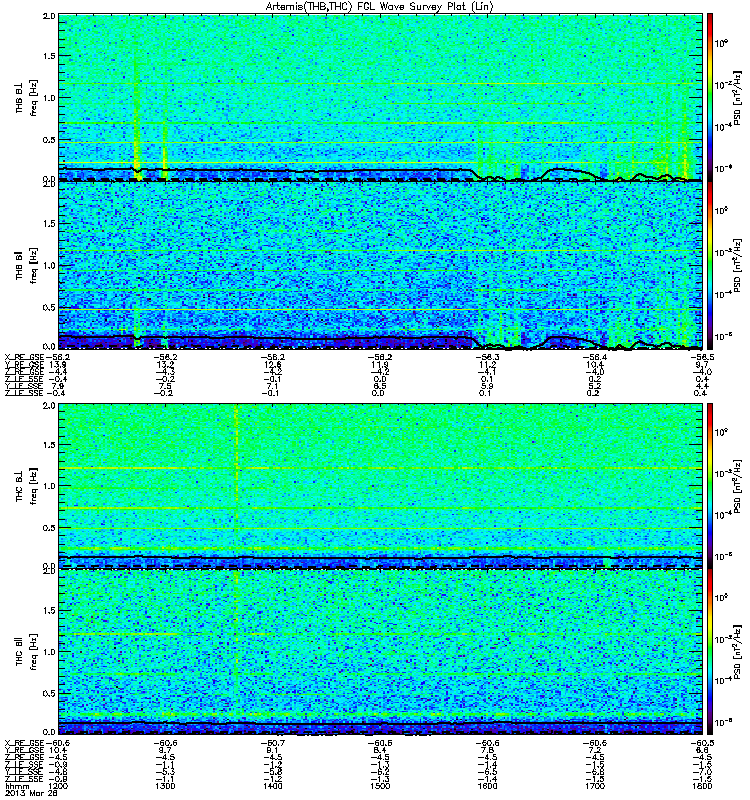Click the 1.5 tick of THB B-perpendicular panel
The image size is (750, 800).
point(49,56)
